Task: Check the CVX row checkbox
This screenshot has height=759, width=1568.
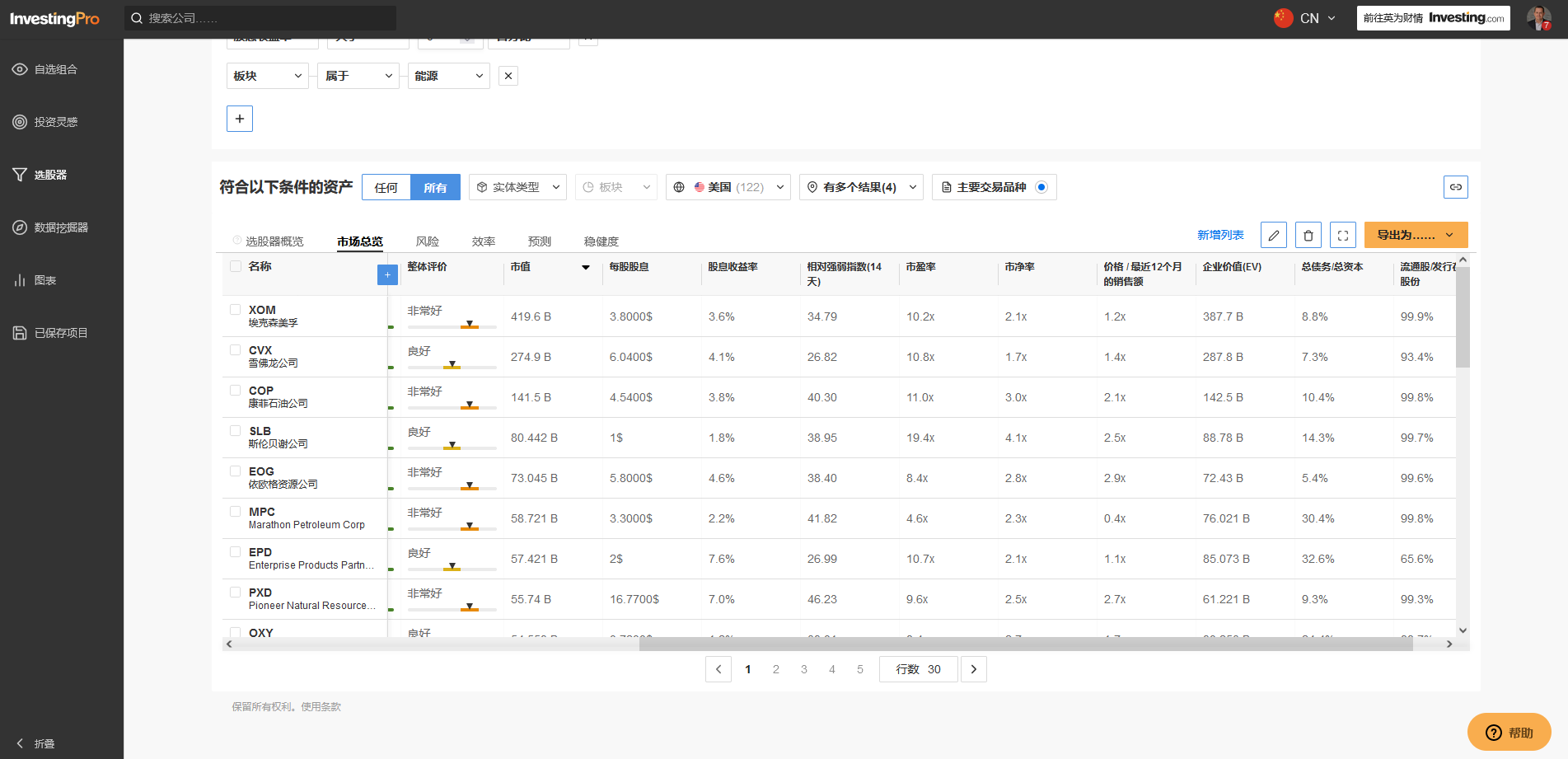Action: [236, 350]
